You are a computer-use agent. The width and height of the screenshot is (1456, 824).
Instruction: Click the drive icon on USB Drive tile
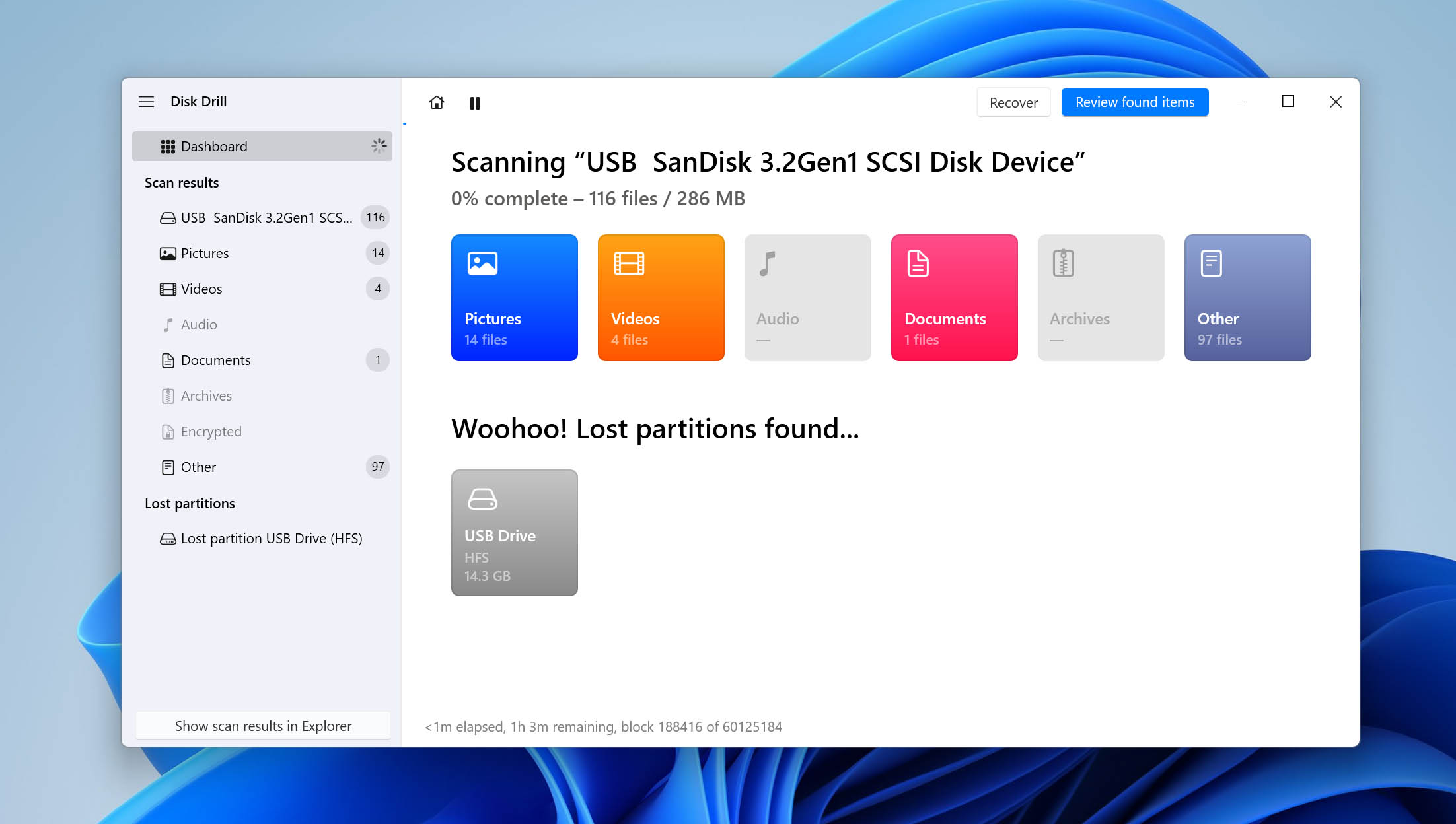click(x=483, y=499)
